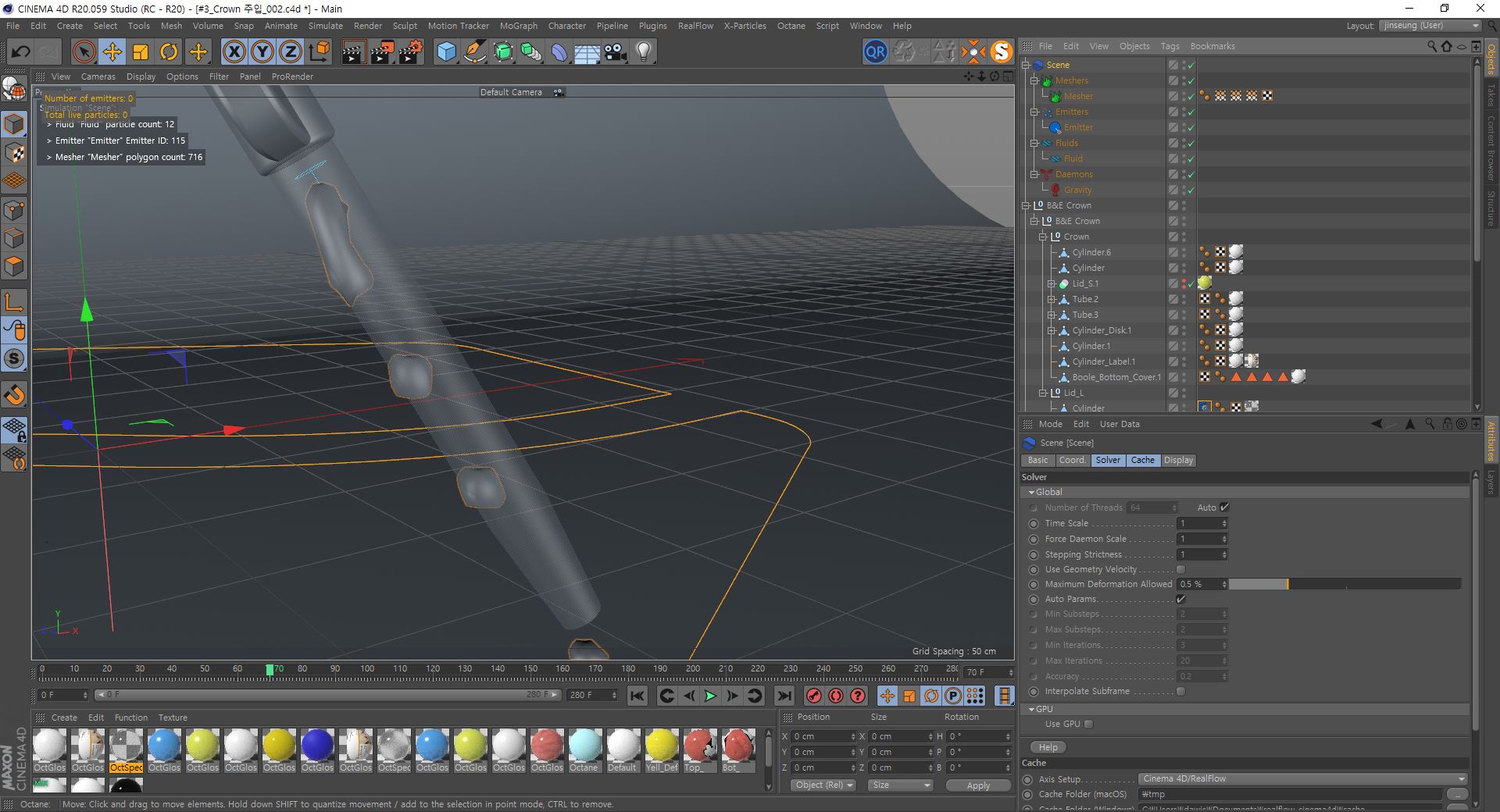Open the Layout jinseung dropdown
Viewport: 1500px width, 812px height.
pos(1430,26)
